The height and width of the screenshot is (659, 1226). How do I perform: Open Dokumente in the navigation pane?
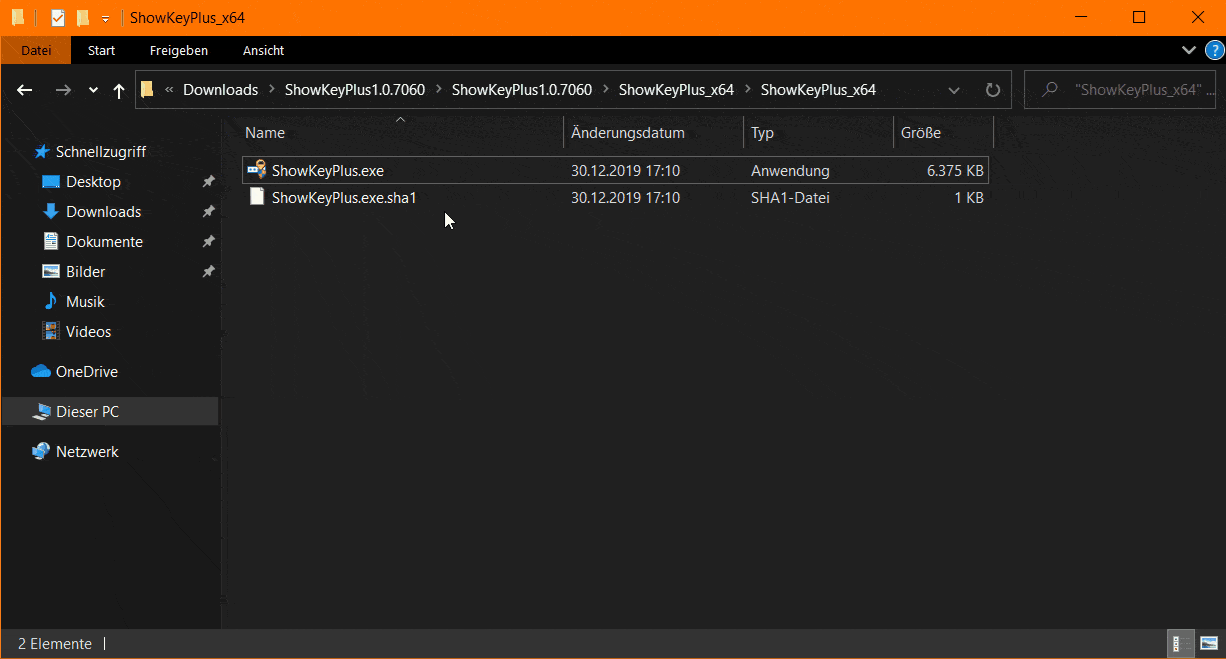click(x=104, y=242)
